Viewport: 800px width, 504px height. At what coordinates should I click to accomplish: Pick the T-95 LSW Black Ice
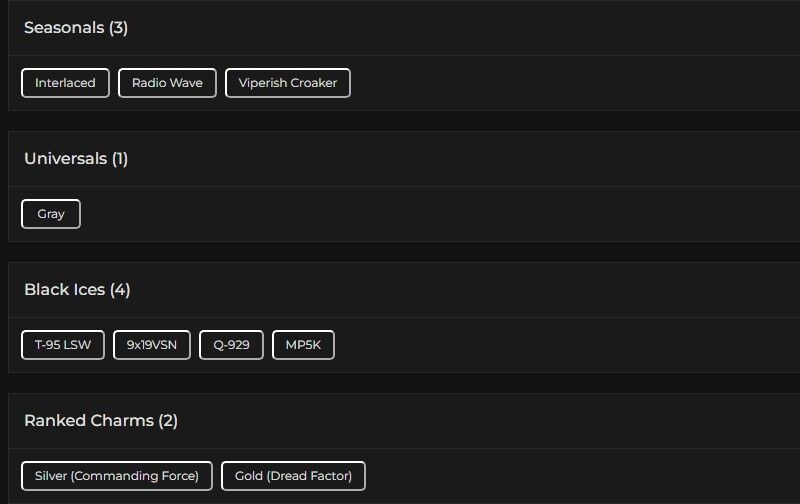point(63,345)
